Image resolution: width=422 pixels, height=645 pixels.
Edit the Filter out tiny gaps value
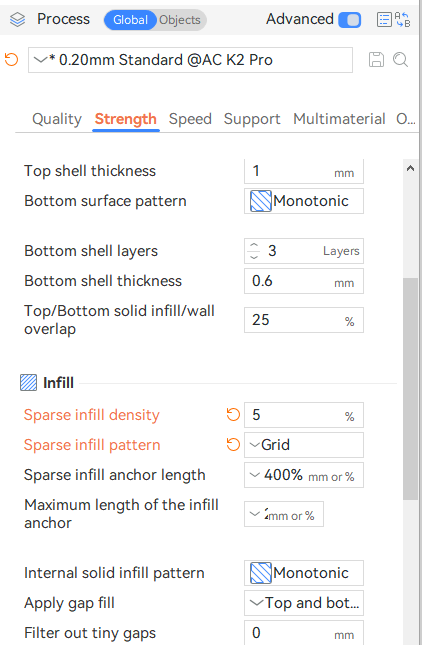(304, 633)
